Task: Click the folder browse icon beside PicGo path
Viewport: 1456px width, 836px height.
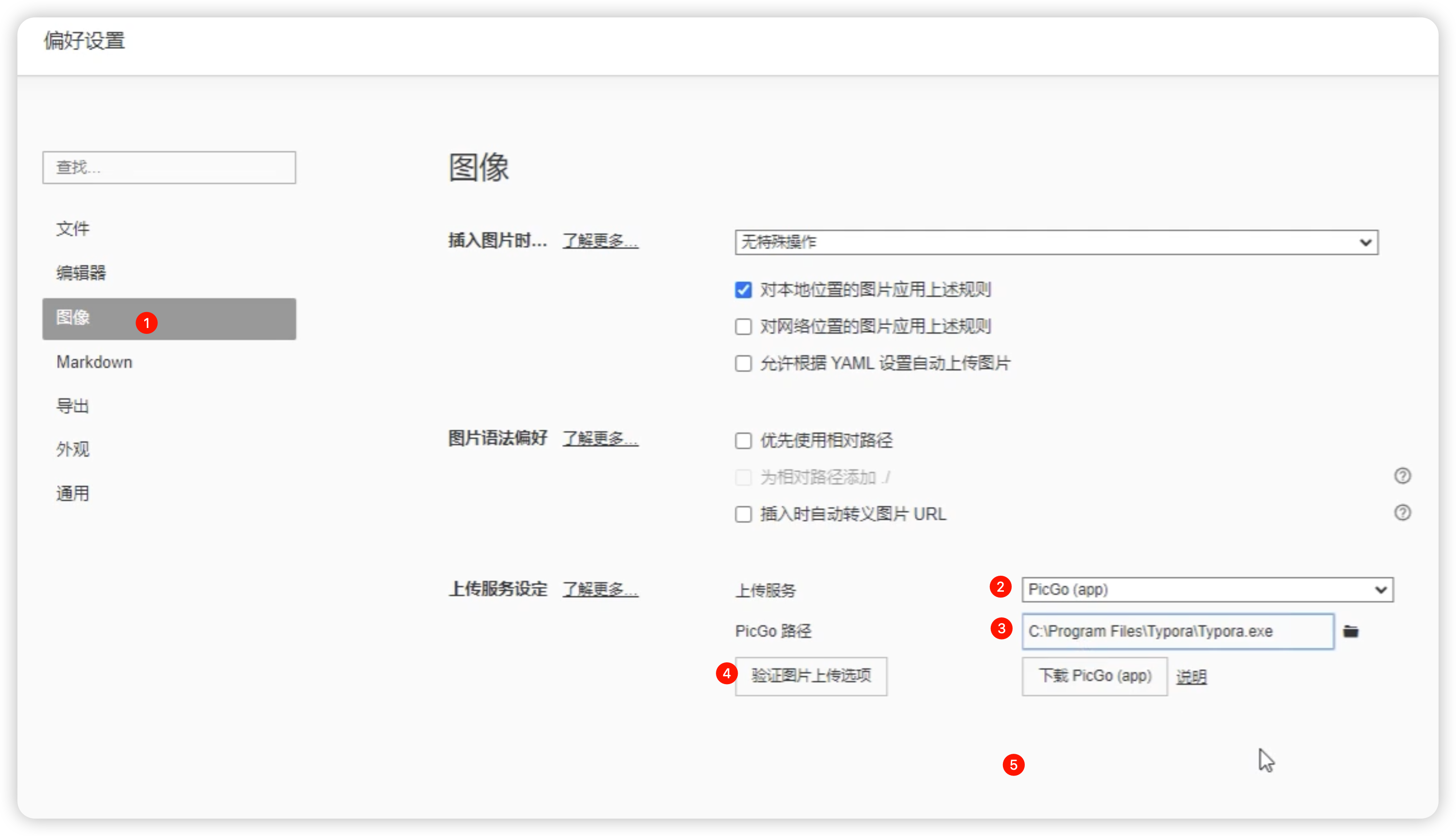Action: pyautogui.click(x=1350, y=631)
